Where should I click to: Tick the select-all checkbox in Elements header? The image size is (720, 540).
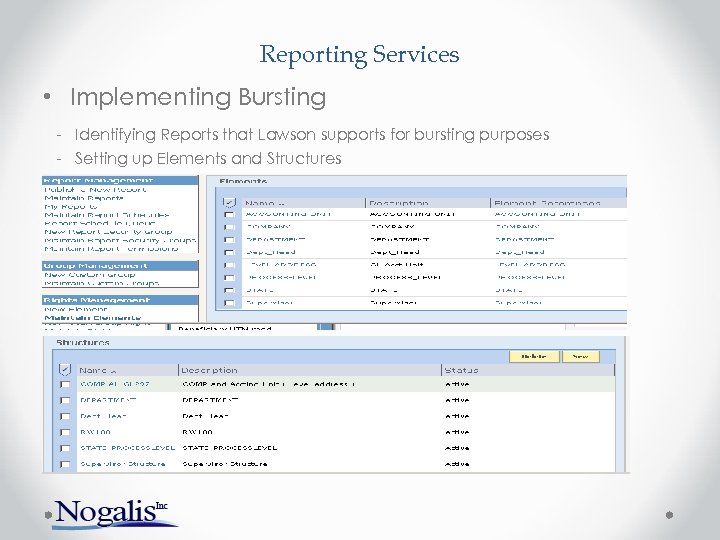coord(229,202)
